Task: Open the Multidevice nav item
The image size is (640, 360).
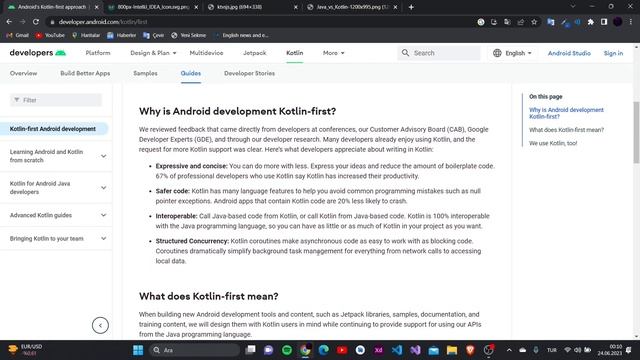Action: pyautogui.click(x=206, y=53)
